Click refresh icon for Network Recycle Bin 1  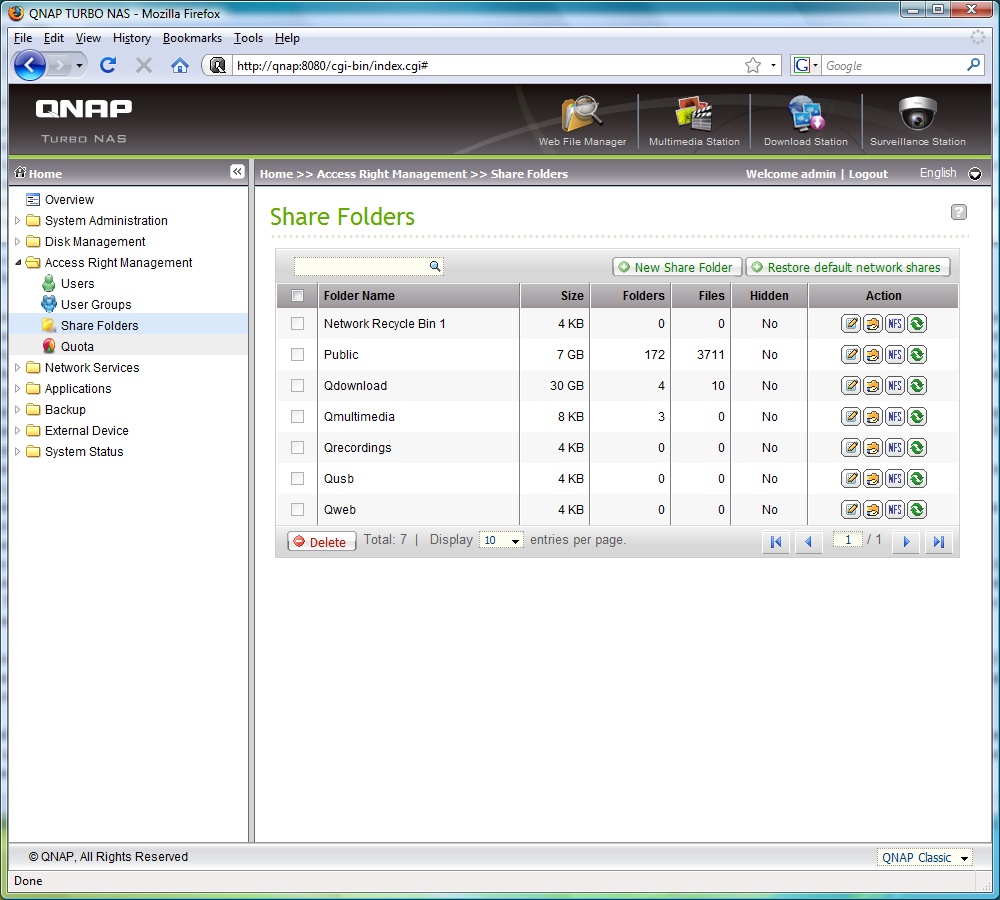[917, 323]
